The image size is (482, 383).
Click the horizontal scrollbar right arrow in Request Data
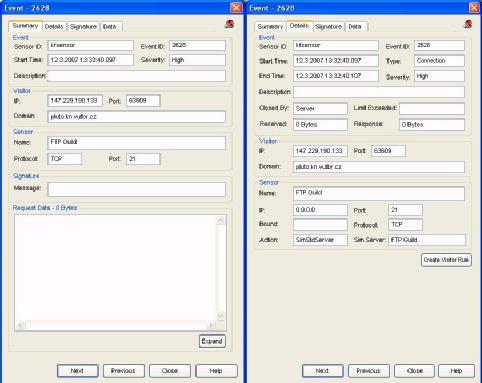211,326
